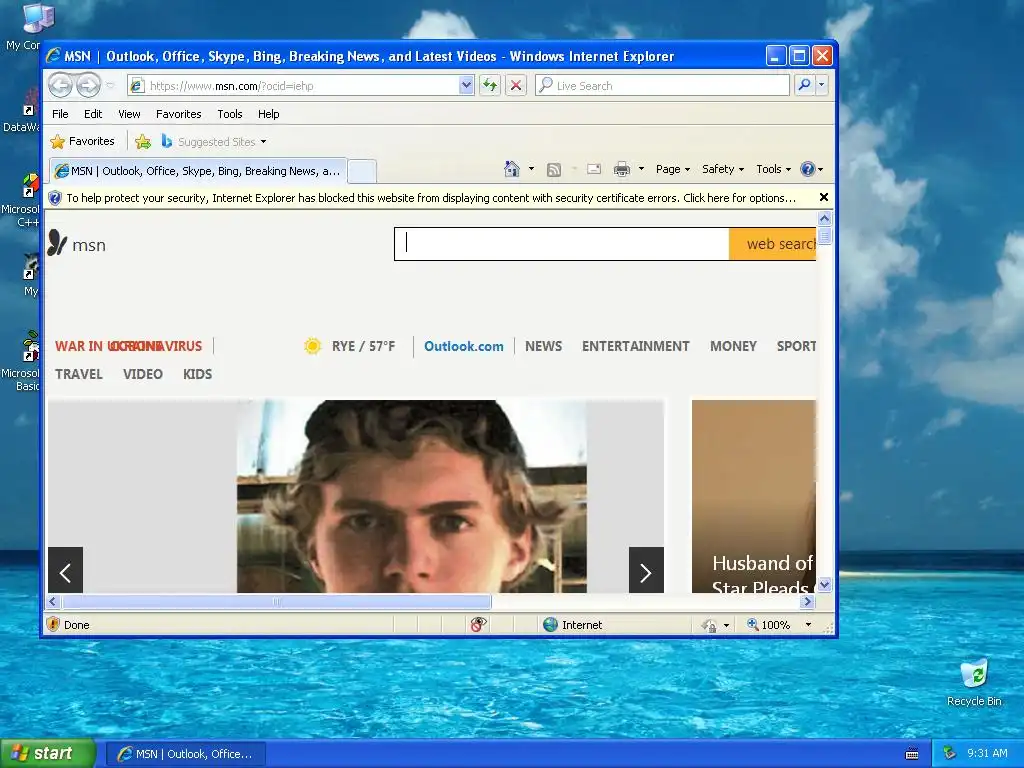The width and height of the screenshot is (1024, 768).
Task: Click the zoom level 100% magnifier
Action: pos(753,624)
